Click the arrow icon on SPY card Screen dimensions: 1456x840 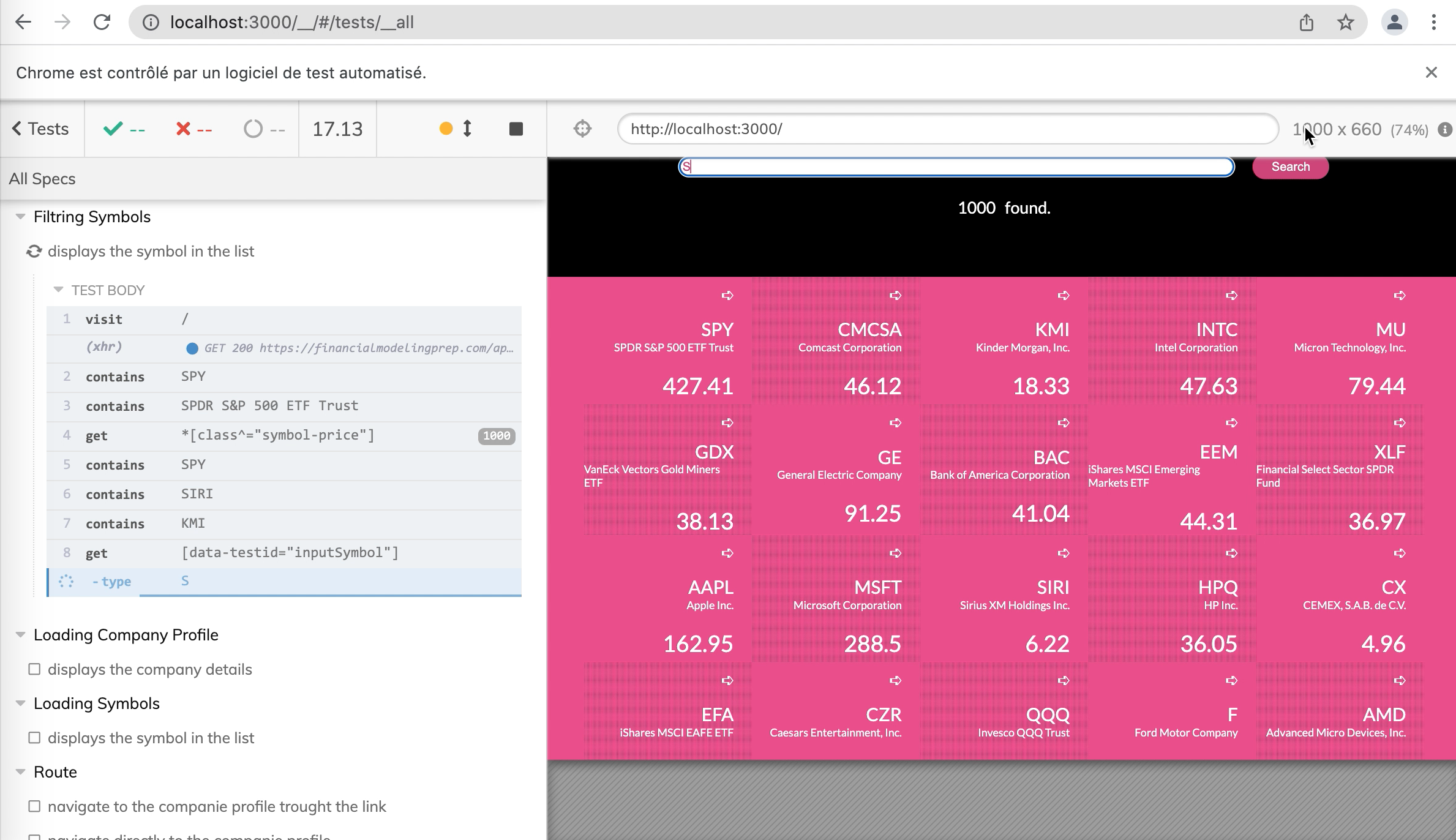coord(727,296)
